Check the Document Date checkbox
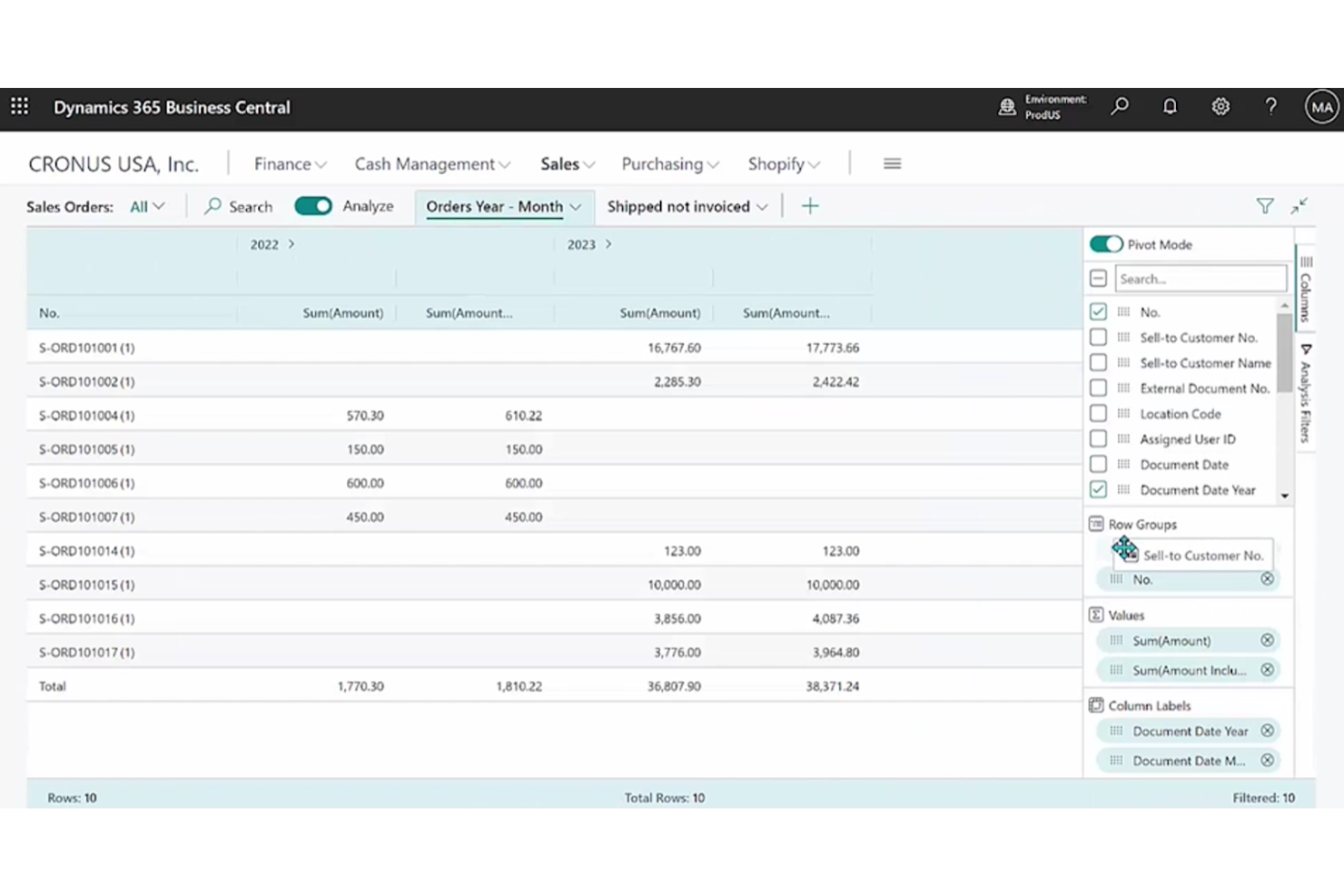Image resolution: width=1344 pixels, height=896 pixels. click(1098, 464)
